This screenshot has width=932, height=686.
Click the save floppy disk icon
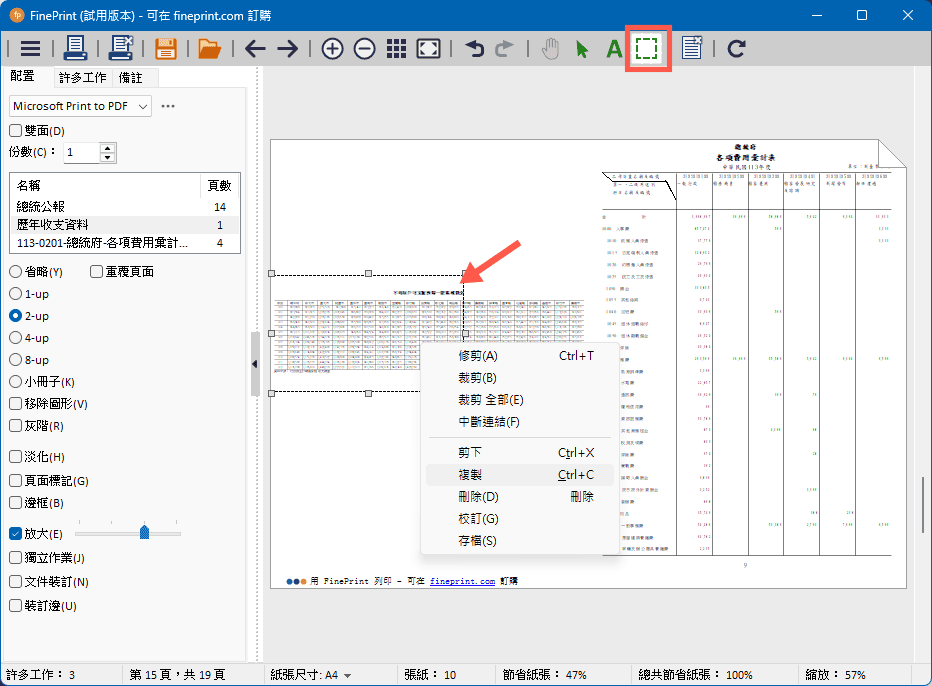(x=165, y=48)
